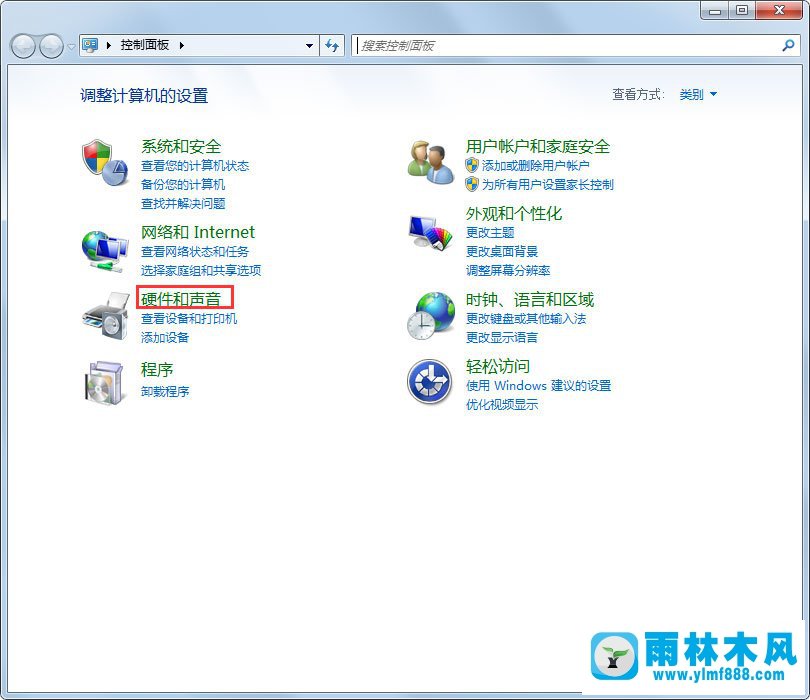Screen dimensions: 810x700
Task: Click the shield icon beside 为所有用户设置家长控制
Action: (472, 184)
